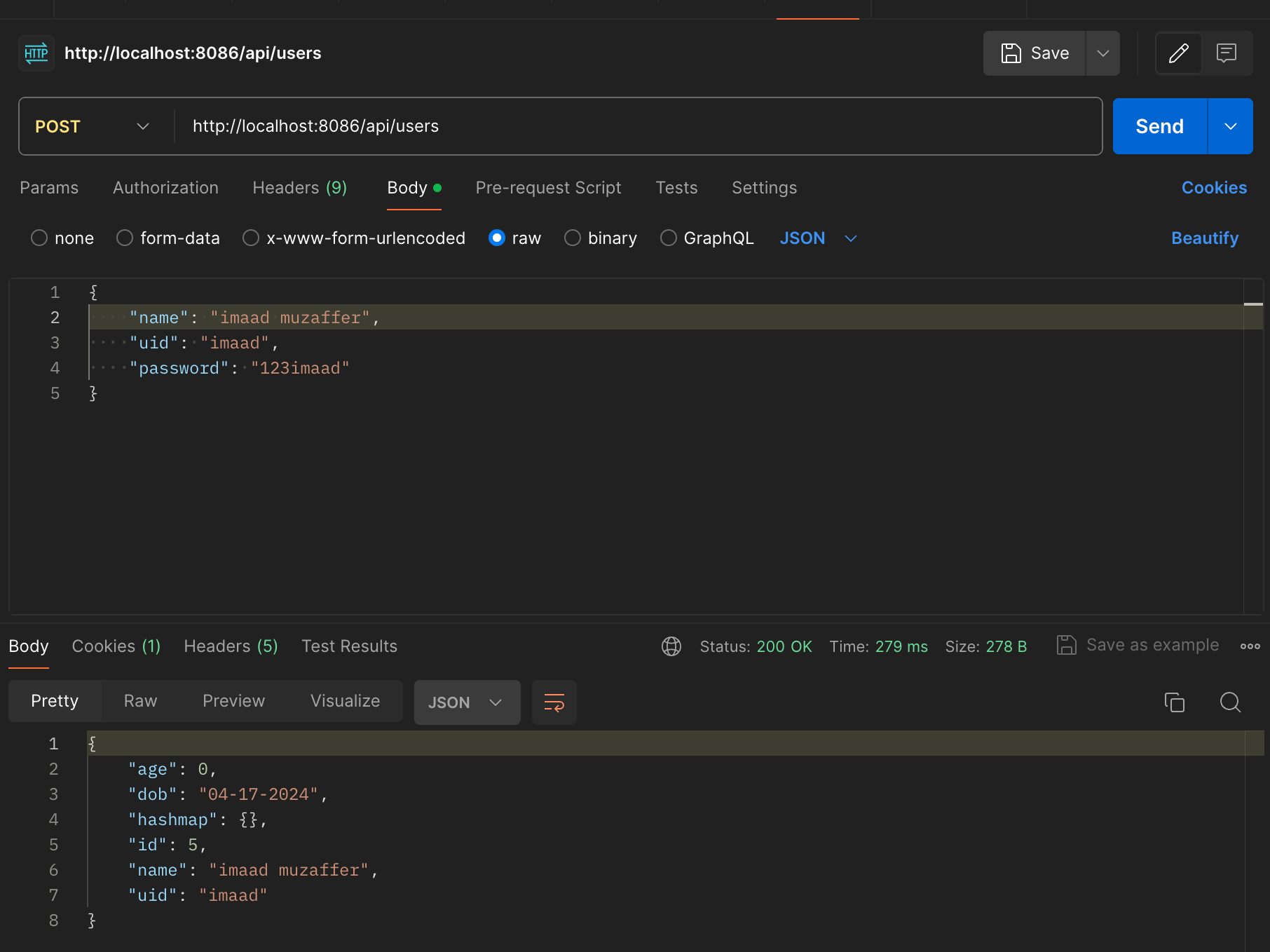
Task: Switch to Raw response view
Action: (x=141, y=701)
